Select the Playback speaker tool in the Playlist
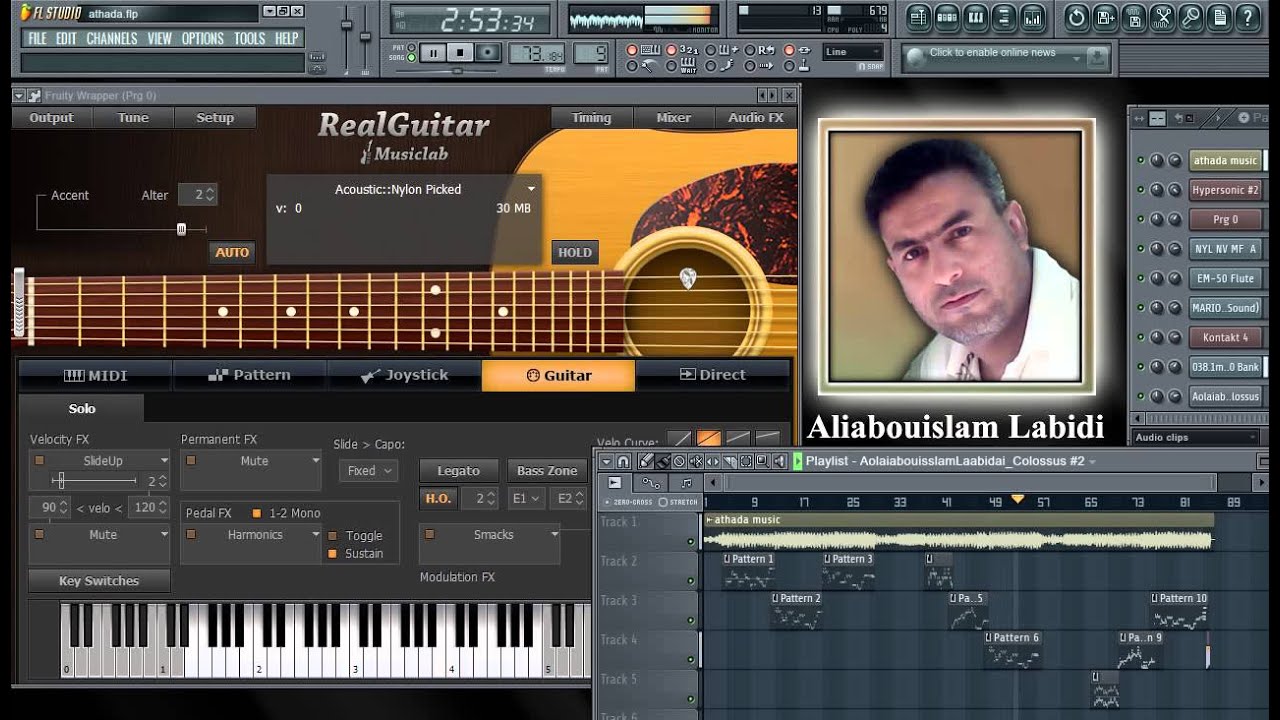This screenshot has width=1280, height=720. pyautogui.click(x=780, y=461)
